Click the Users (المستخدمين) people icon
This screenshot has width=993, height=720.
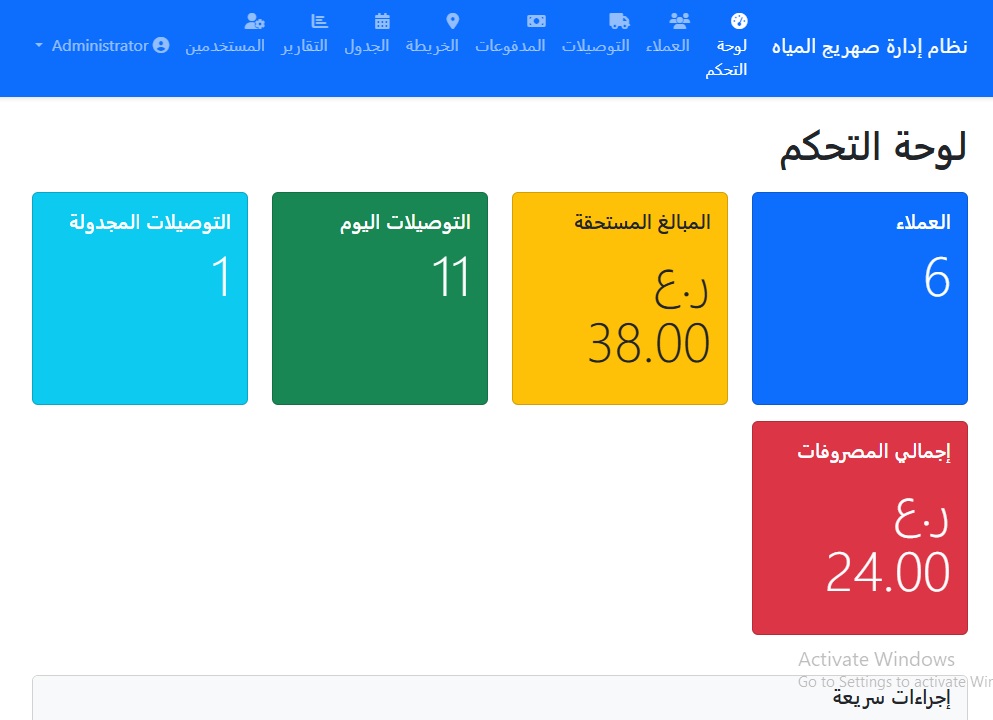254,20
